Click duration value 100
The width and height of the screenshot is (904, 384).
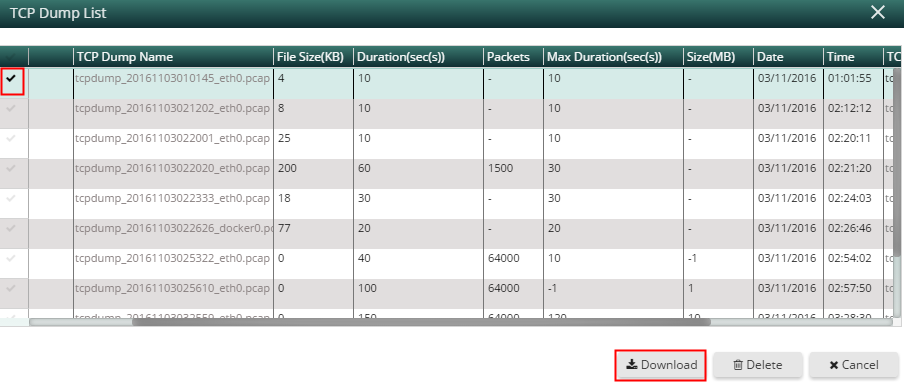[367, 288]
